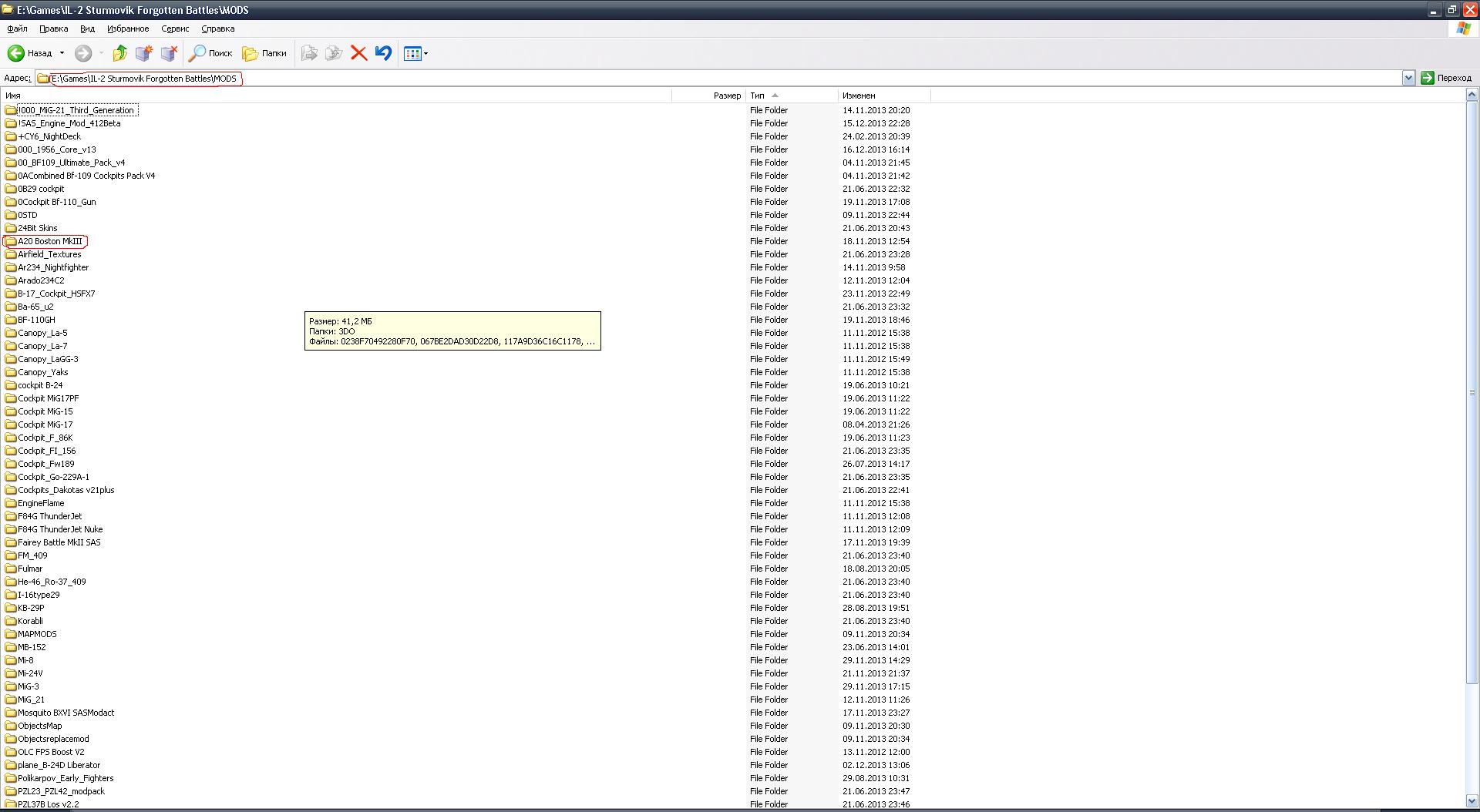Image resolution: width=1480 pixels, height=812 pixels.
Task: Open the Views dropdown arrow
Action: pos(425,53)
